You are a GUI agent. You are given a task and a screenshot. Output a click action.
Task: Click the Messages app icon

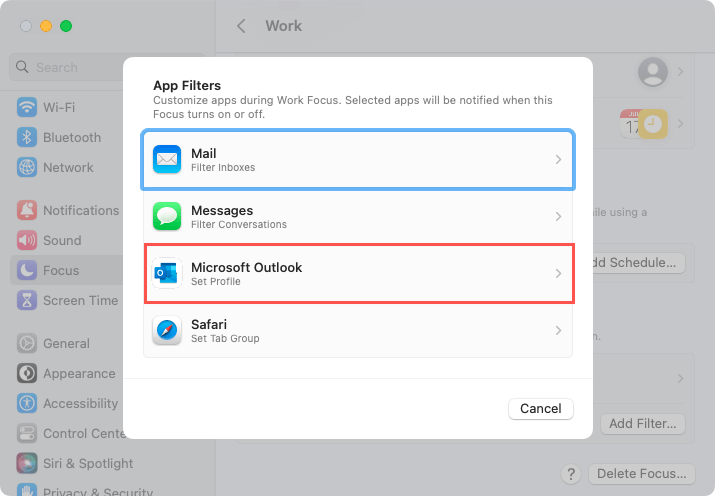point(167,216)
